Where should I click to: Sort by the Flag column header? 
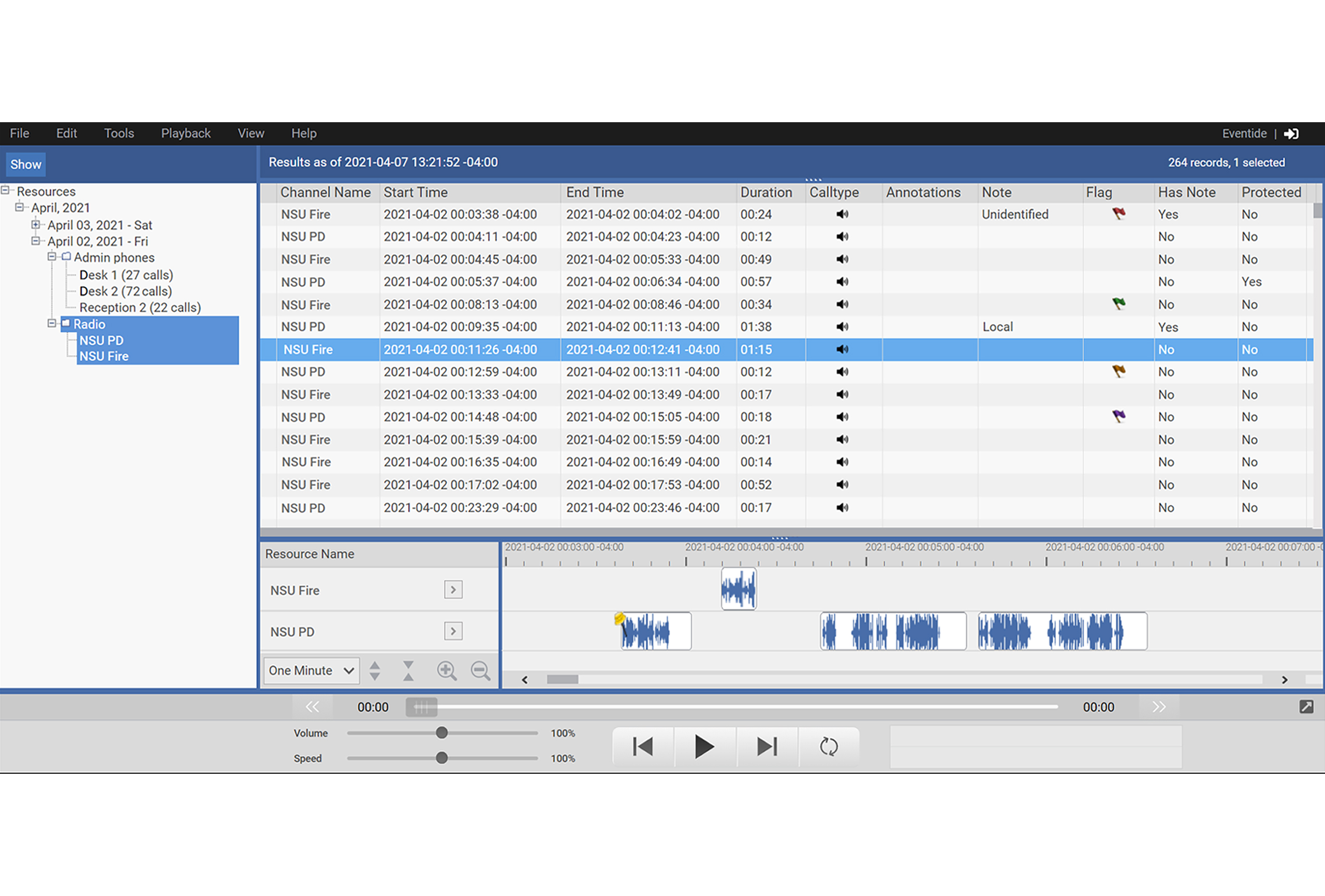pos(1118,193)
